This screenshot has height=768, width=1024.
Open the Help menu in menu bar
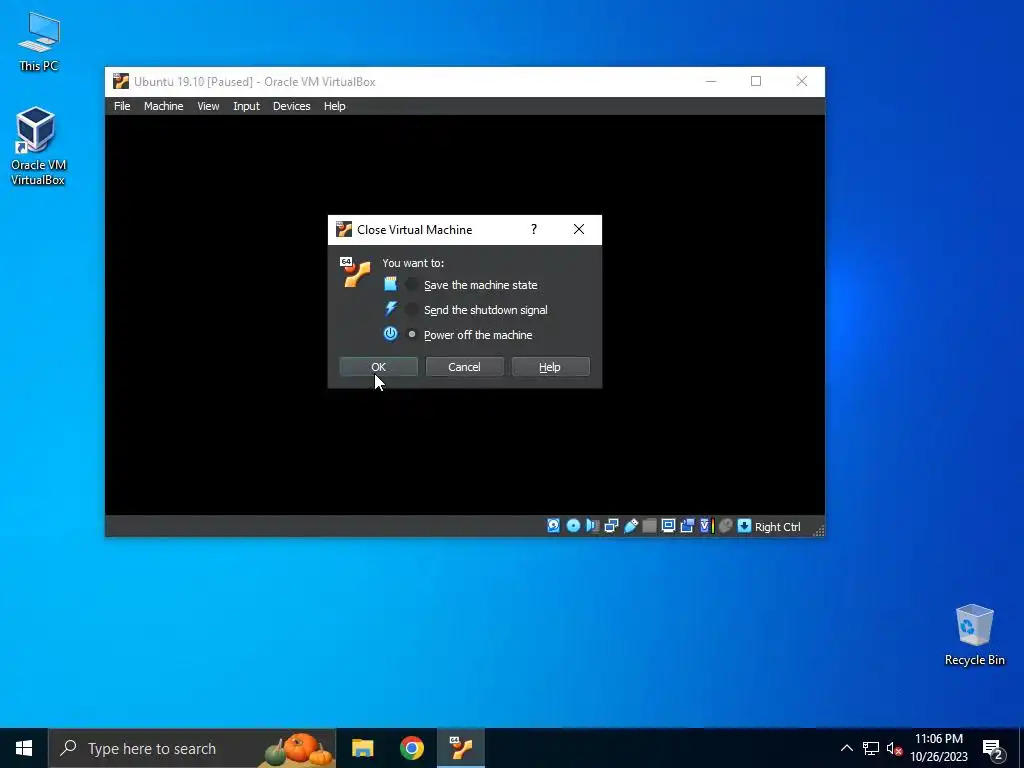pos(334,106)
